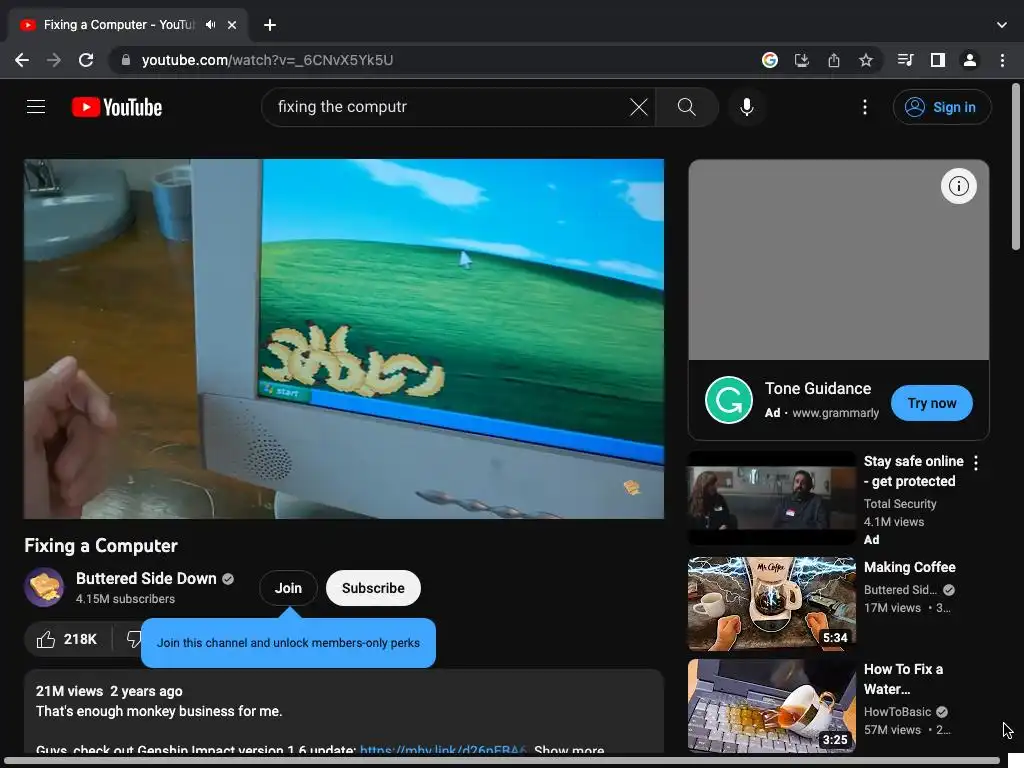Reload the current page

[x=86, y=60]
